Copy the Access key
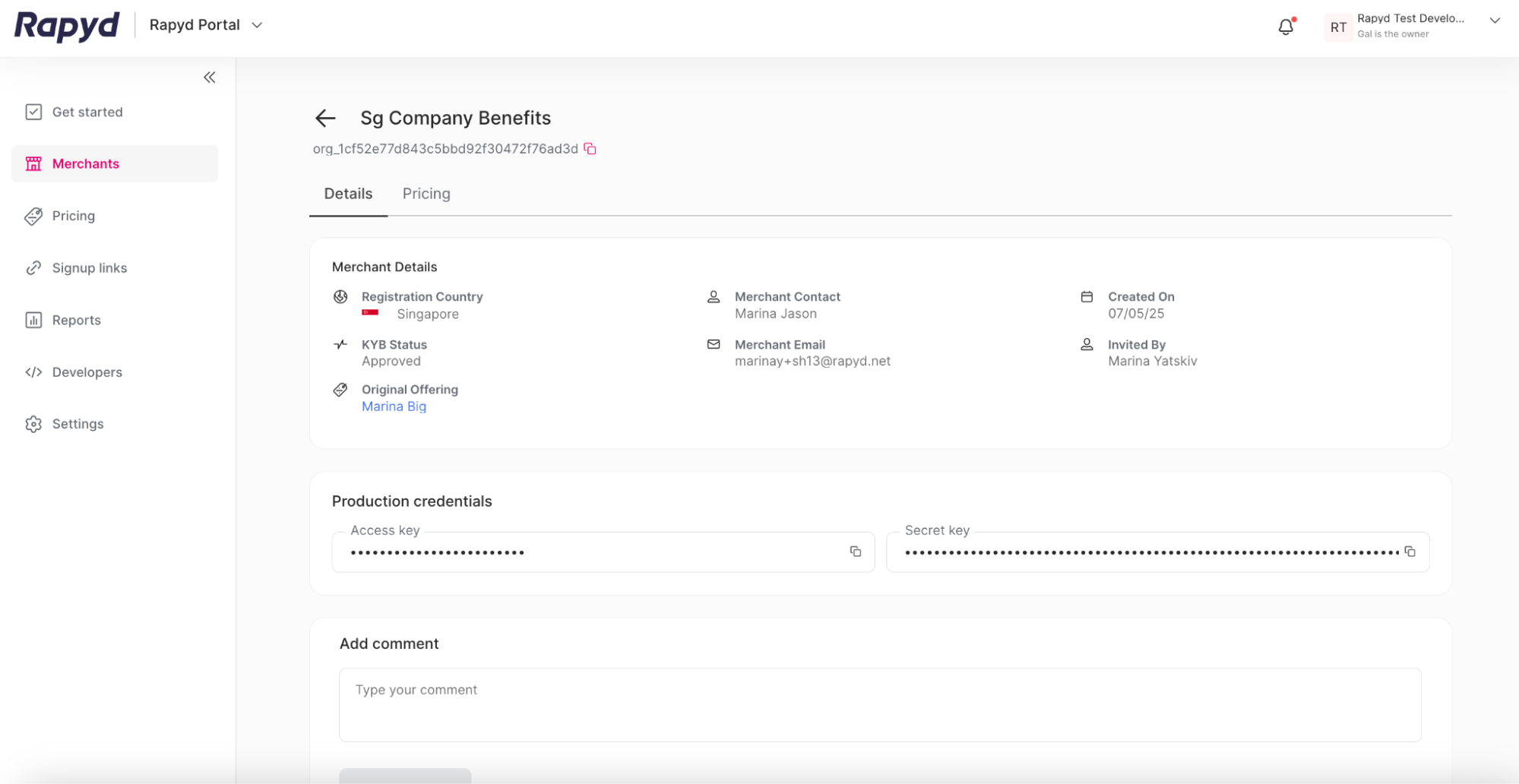 point(856,552)
